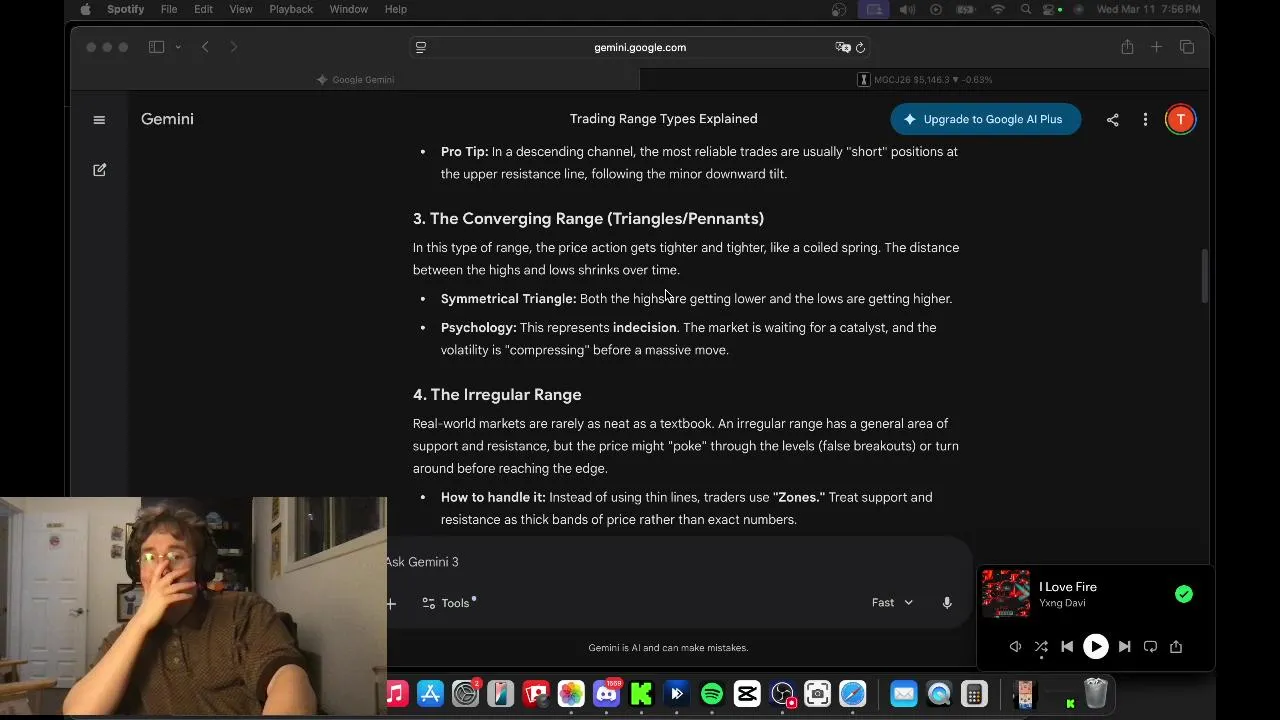Open Photos app in the Dock

point(571,694)
